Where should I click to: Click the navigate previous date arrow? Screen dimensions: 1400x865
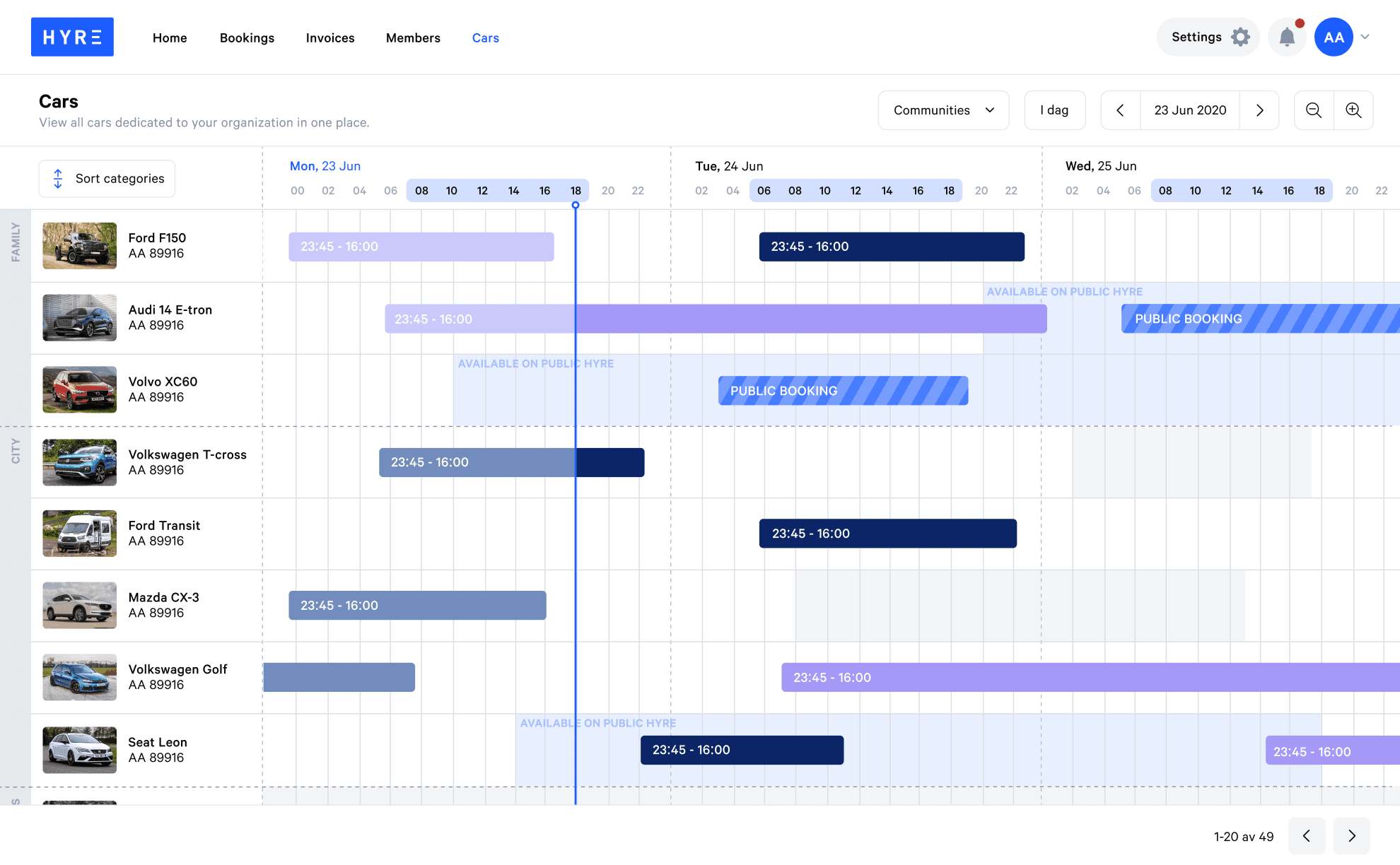click(x=1121, y=111)
